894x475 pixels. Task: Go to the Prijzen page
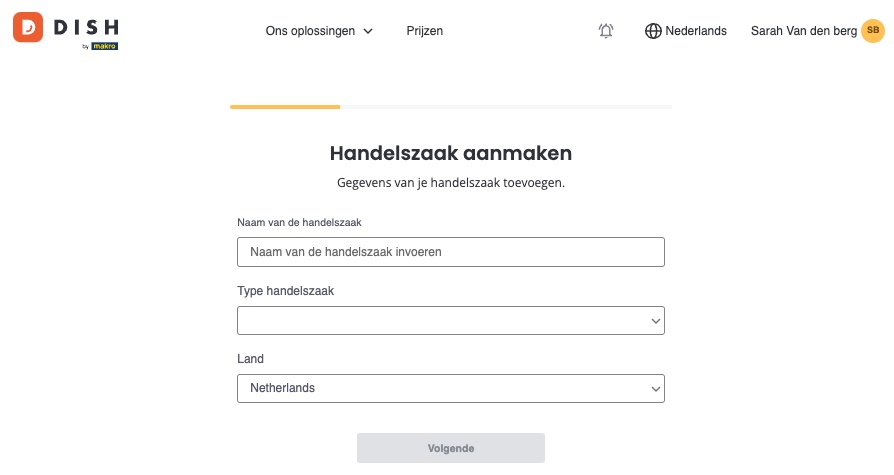tap(425, 31)
